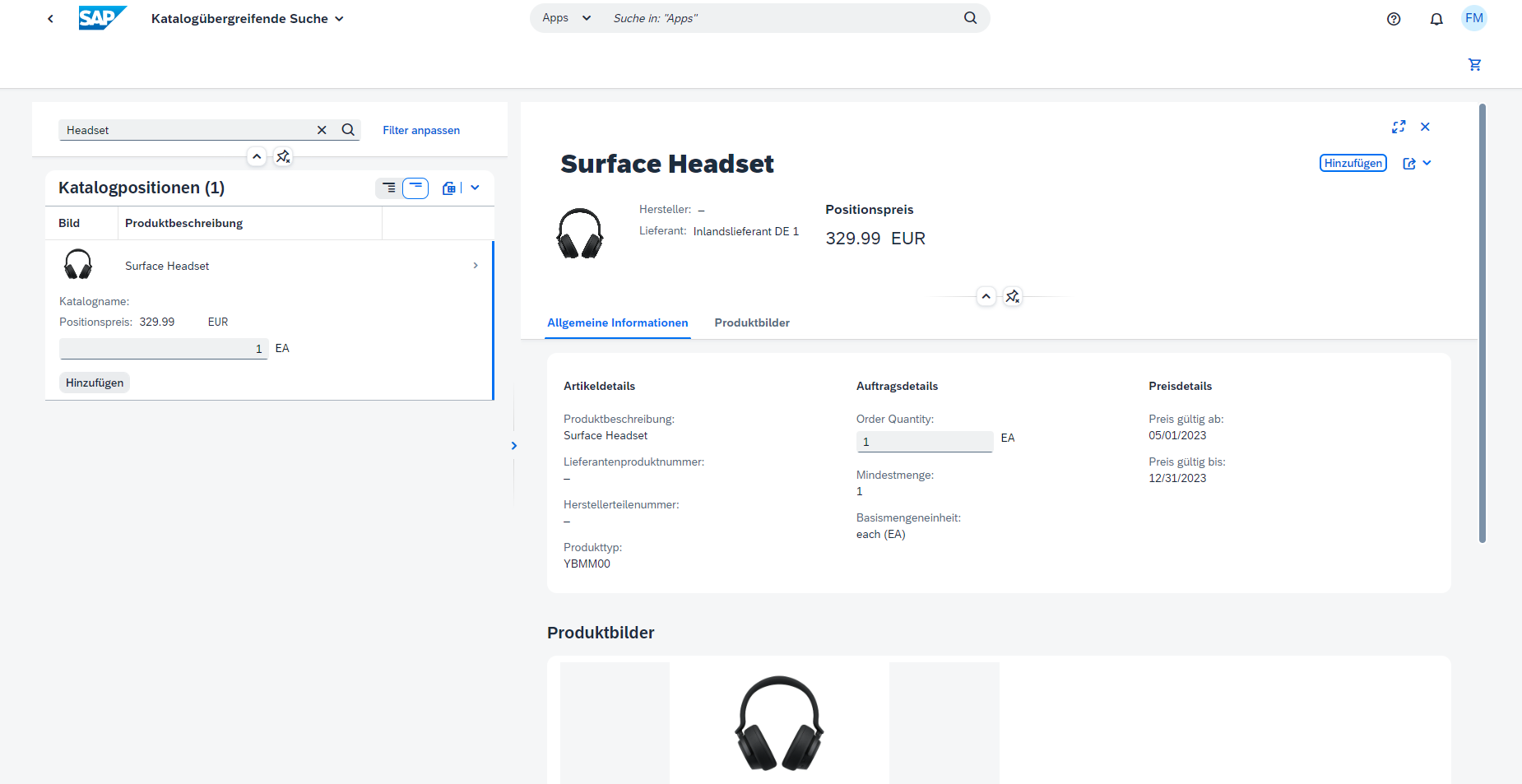Click the large headset product image

tap(779, 723)
